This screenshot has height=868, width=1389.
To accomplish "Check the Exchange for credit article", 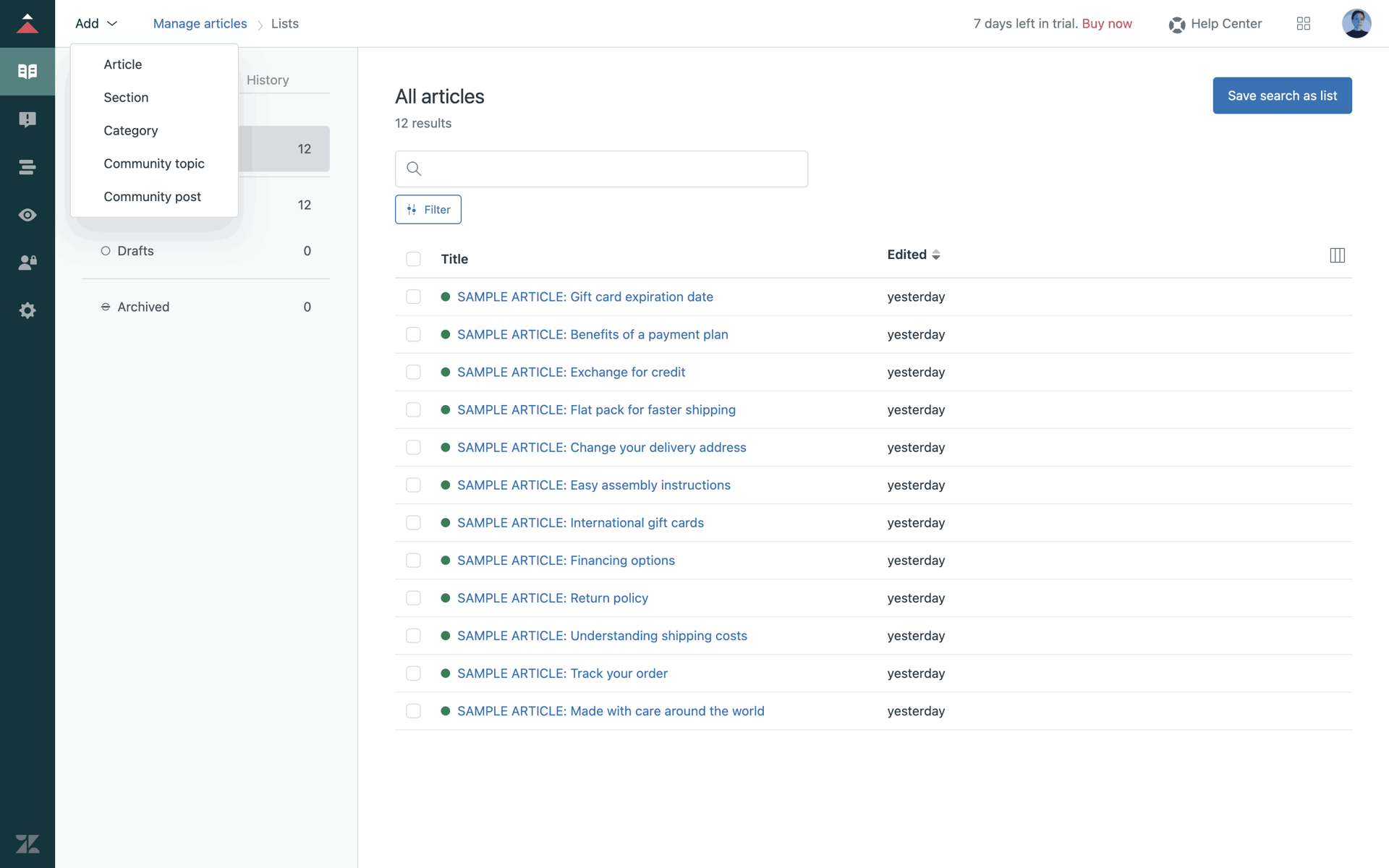I will 413,372.
